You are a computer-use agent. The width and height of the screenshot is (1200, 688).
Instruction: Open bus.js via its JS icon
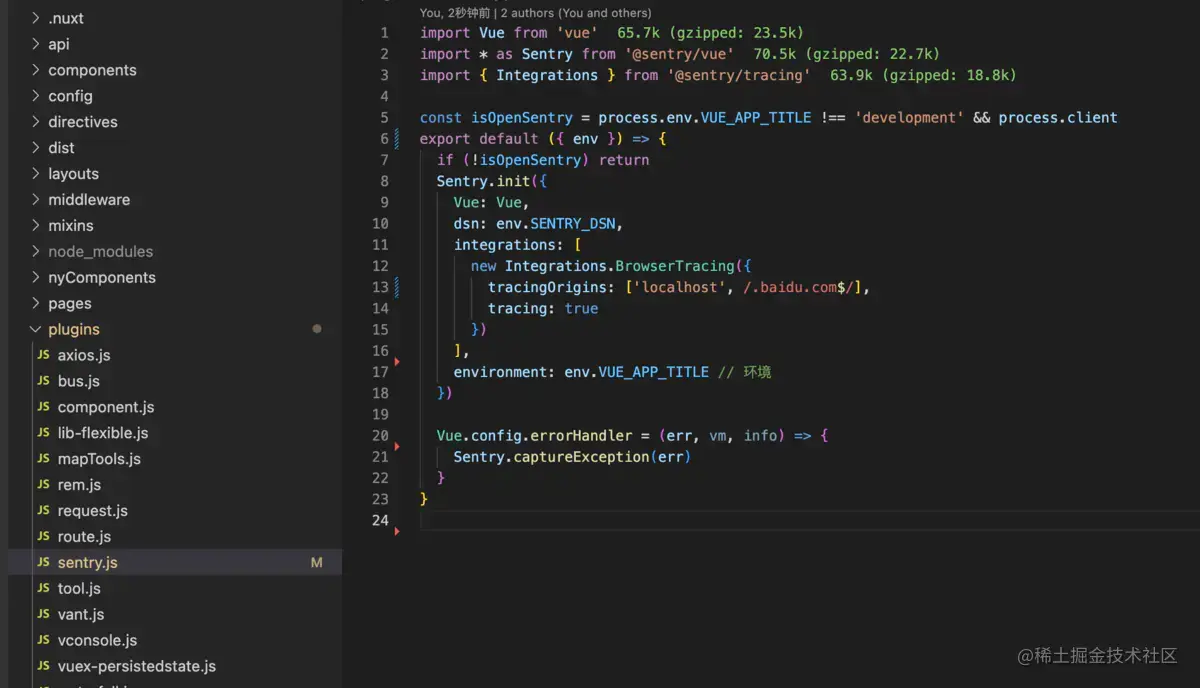click(43, 381)
